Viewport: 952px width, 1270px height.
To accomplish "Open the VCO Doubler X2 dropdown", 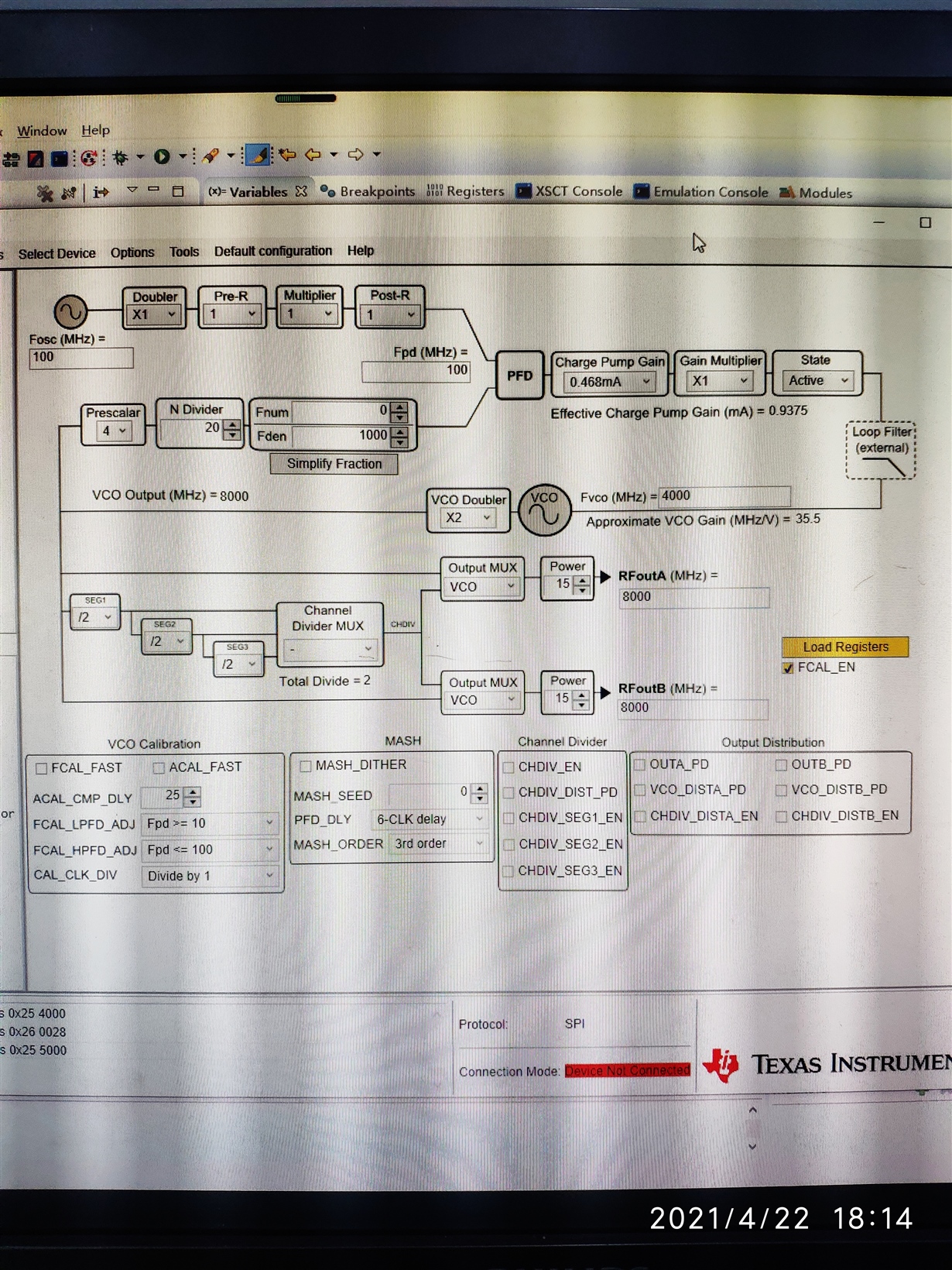I will pos(469,518).
